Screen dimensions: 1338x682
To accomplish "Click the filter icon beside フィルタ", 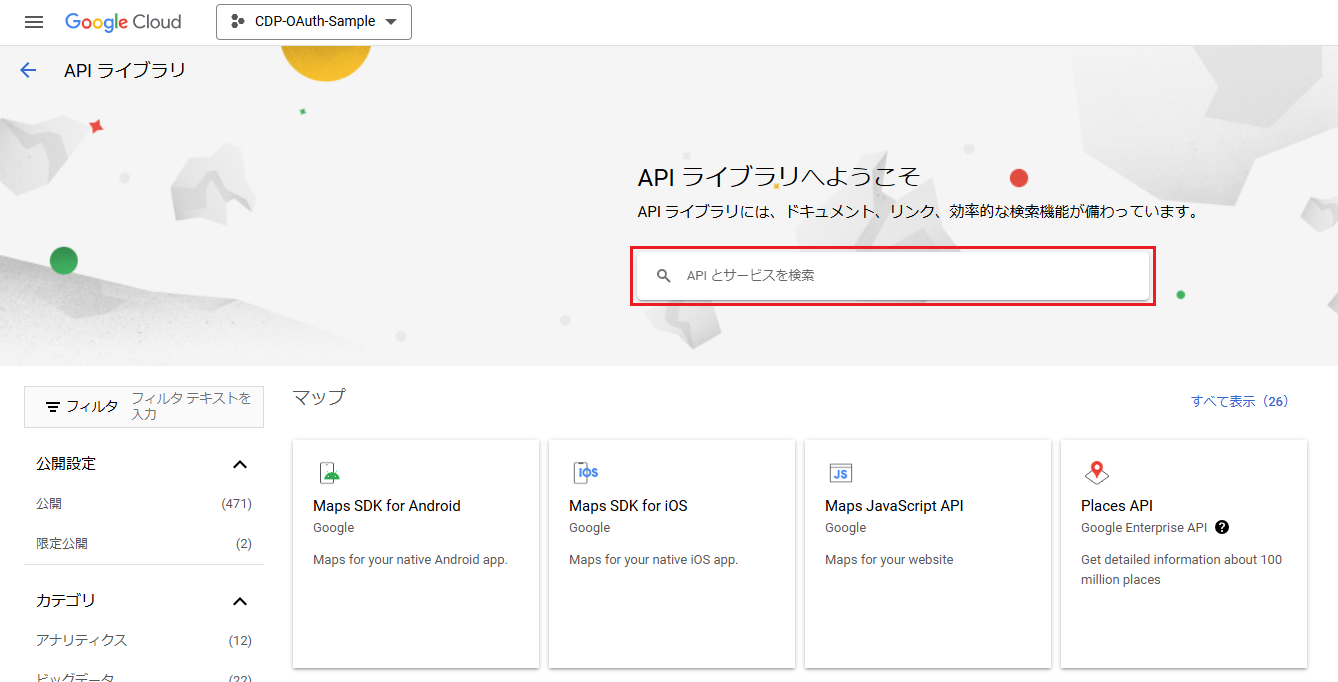I will pos(53,407).
